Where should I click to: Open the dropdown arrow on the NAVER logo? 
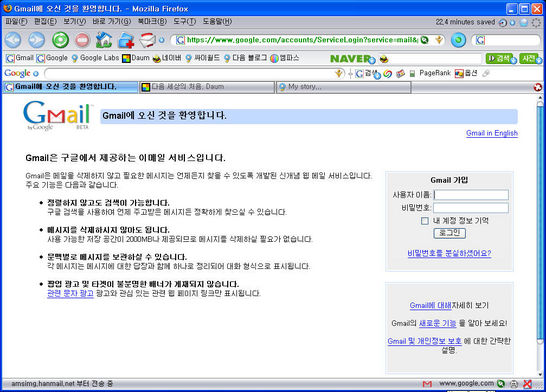click(x=373, y=61)
